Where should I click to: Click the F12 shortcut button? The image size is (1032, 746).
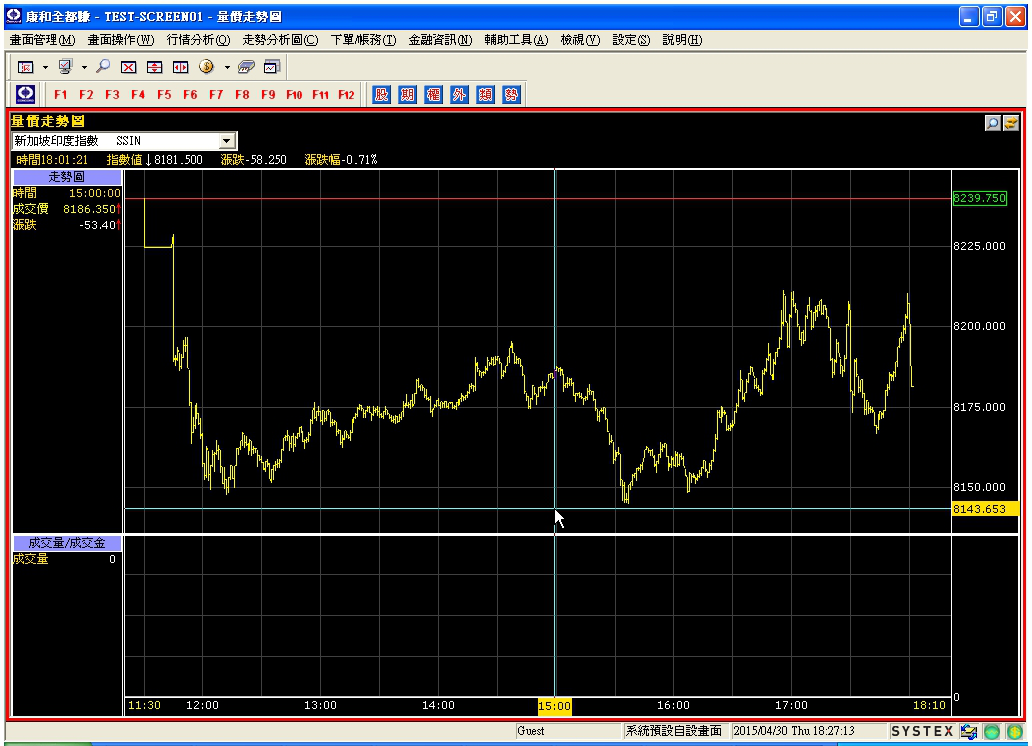pos(346,95)
